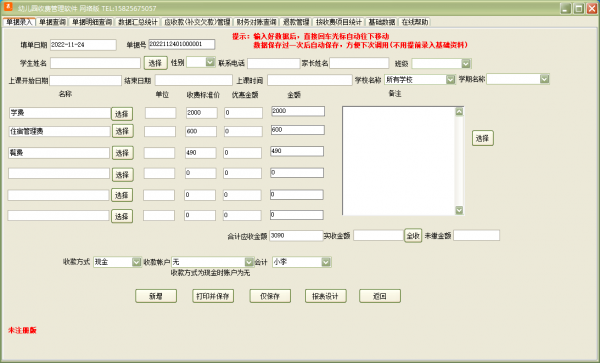Viewport: 600px width, 363px height.
Task: Click the 实收金额 input field
Action: (378, 236)
